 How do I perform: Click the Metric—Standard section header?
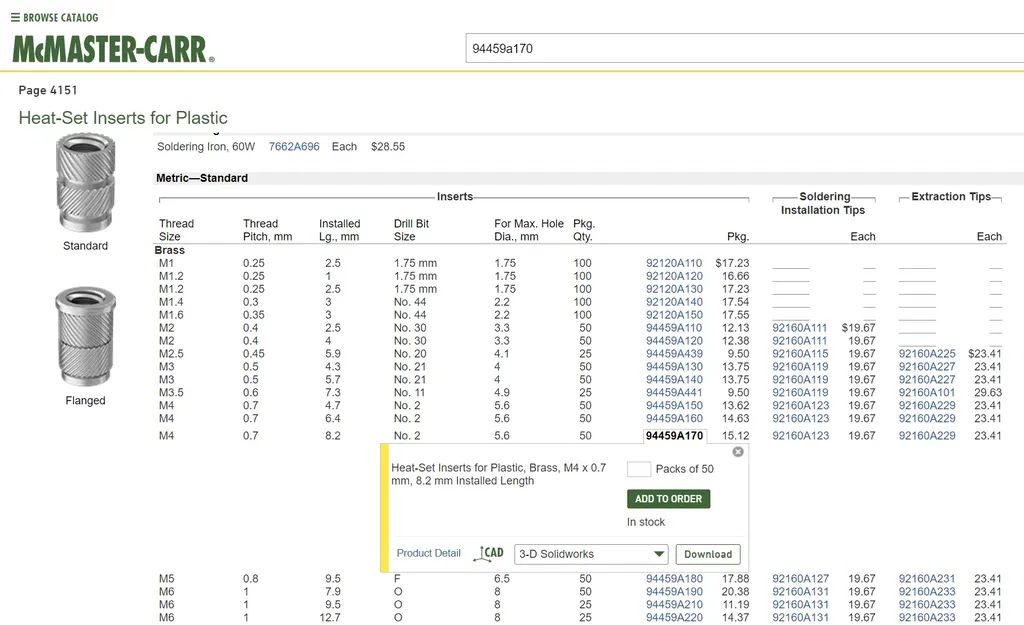tap(202, 178)
